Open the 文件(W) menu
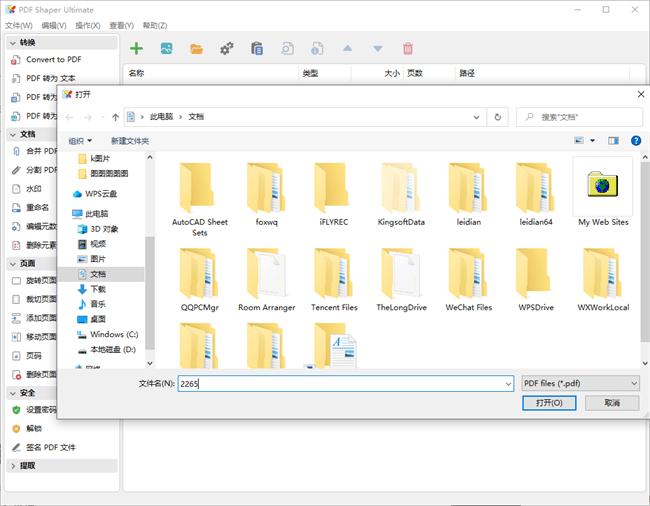 19,26
